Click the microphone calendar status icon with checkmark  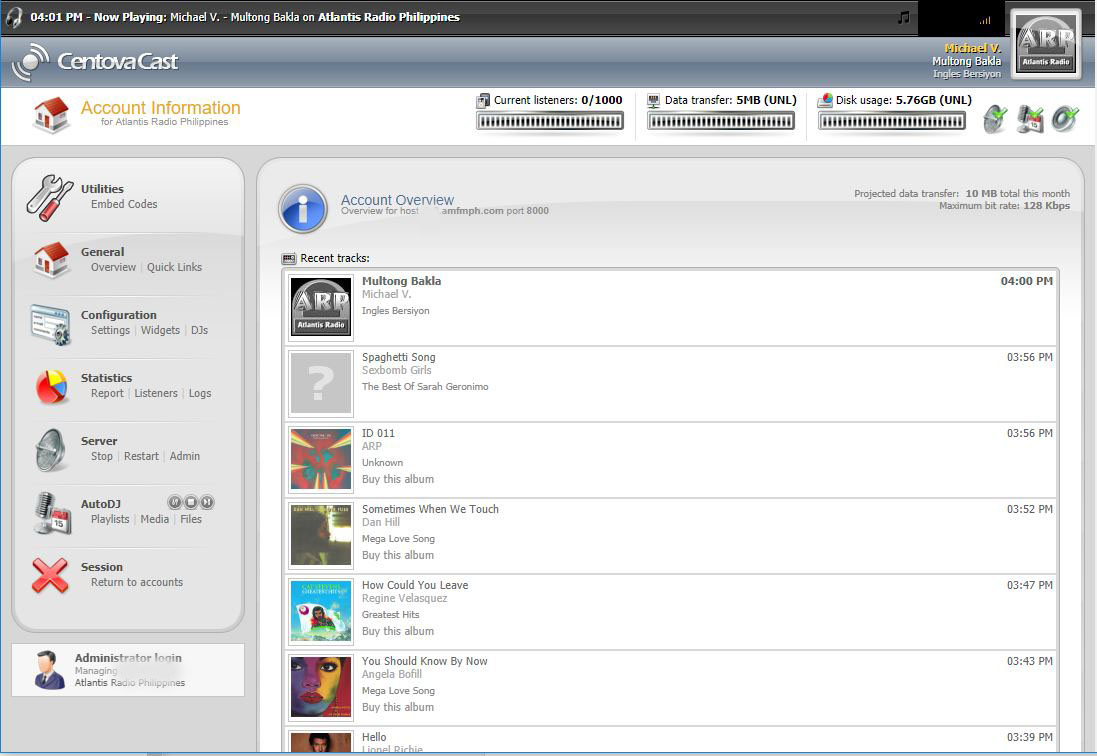pos(1030,119)
